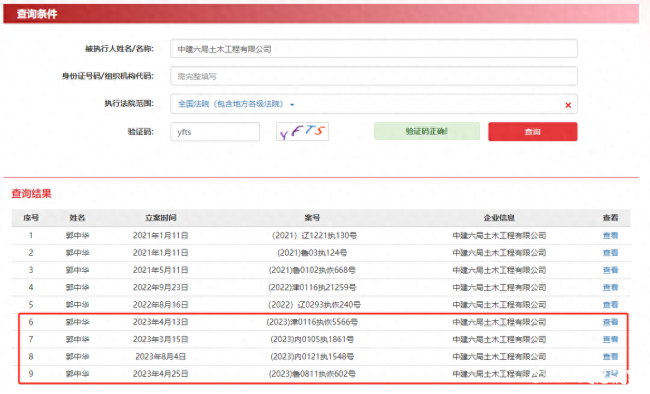Select case number (2022) 辽0293执恢240号

pyautogui.click(x=314, y=305)
